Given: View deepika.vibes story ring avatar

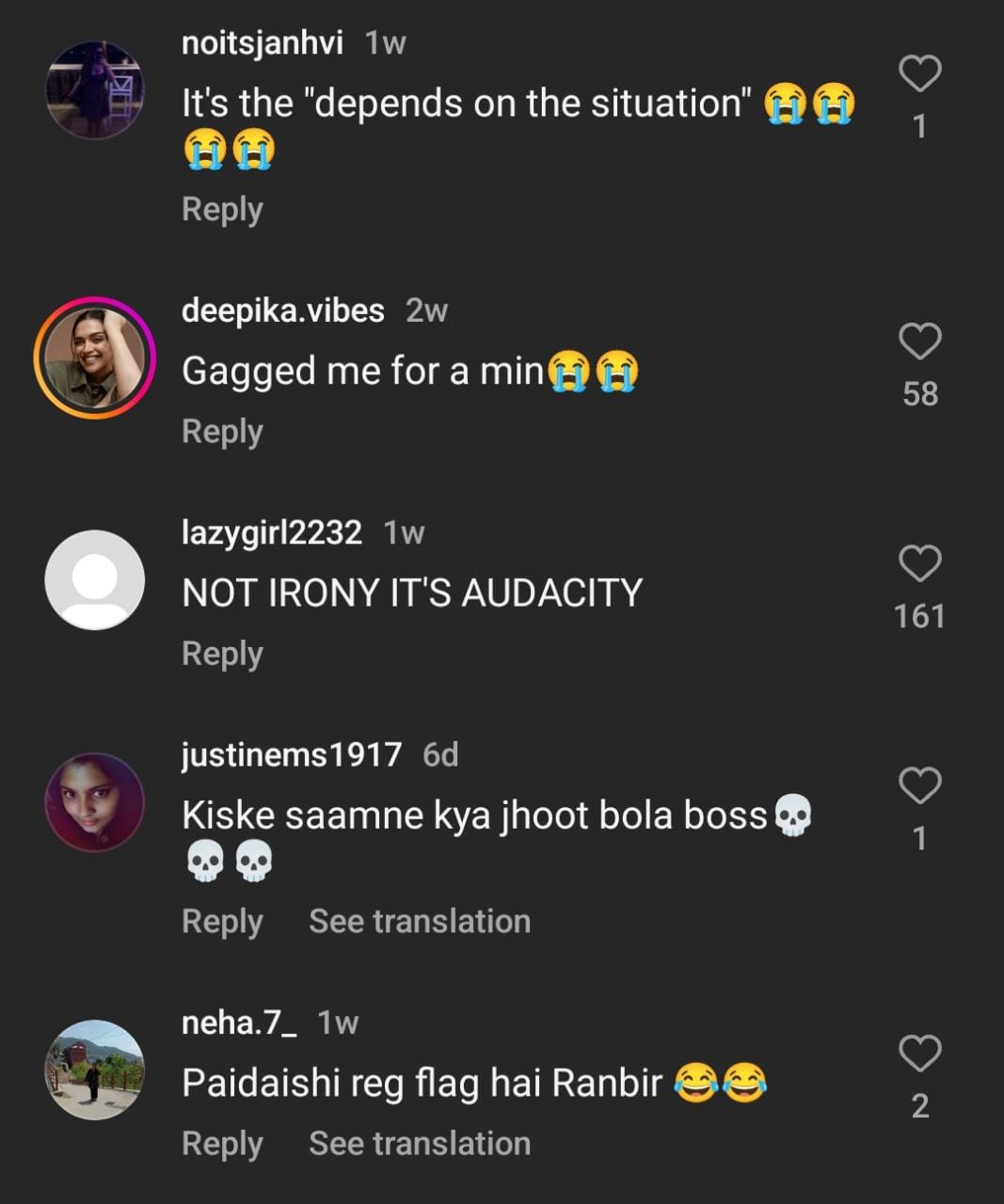Looking at the screenshot, I should (95, 357).
